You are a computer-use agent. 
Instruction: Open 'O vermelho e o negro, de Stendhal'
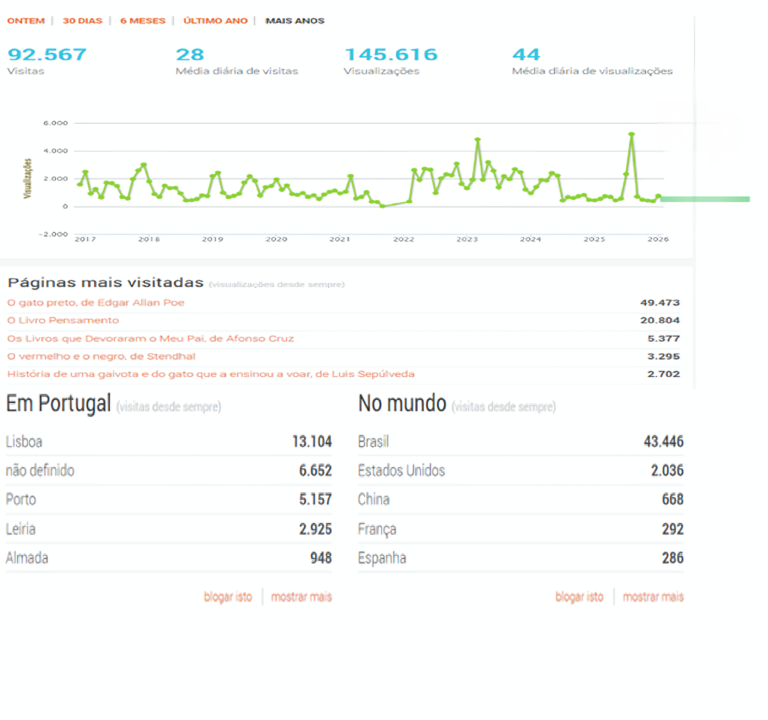coord(101,356)
